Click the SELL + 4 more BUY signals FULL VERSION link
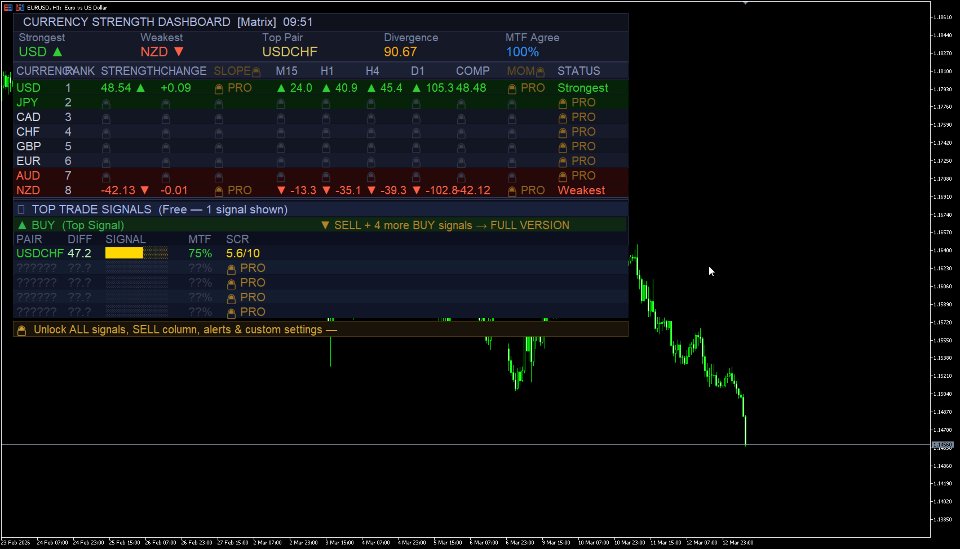The width and height of the screenshot is (960, 549). (x=445, y=225)
